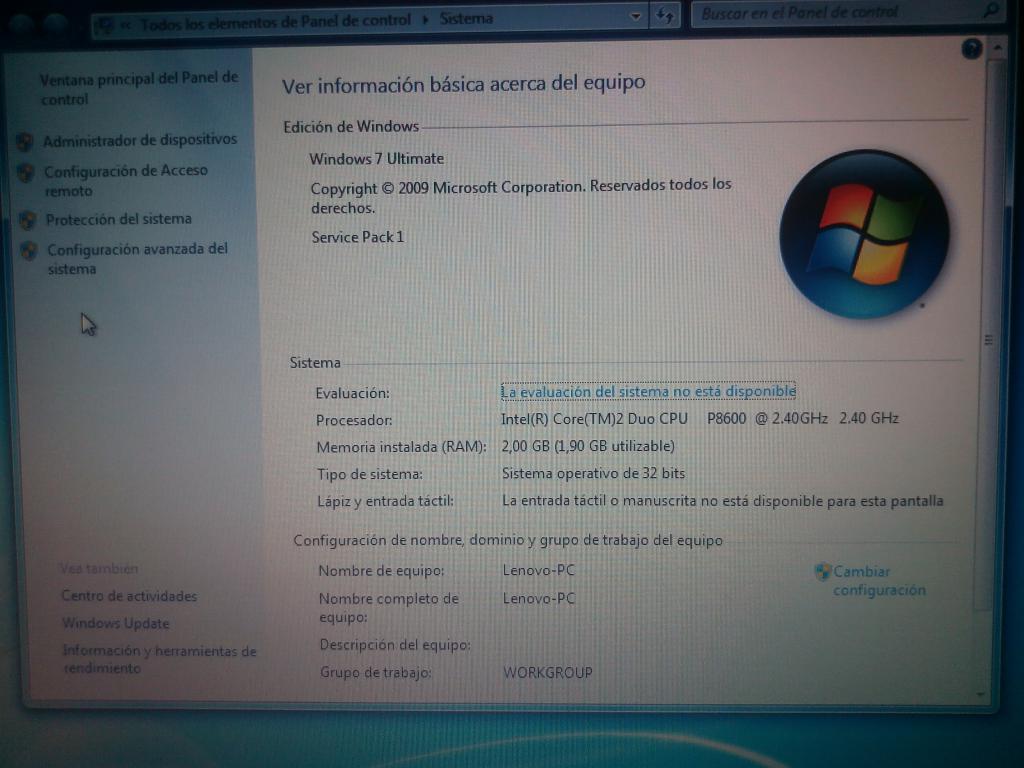Click the Ver información básica acerca del equipo heading

click(x=464, y=84)
